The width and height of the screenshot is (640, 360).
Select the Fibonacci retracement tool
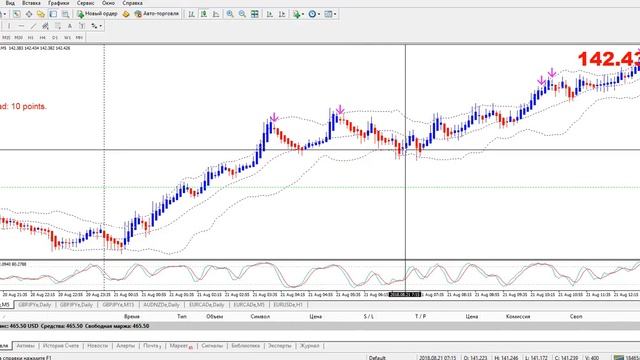[x=58, y=26]
